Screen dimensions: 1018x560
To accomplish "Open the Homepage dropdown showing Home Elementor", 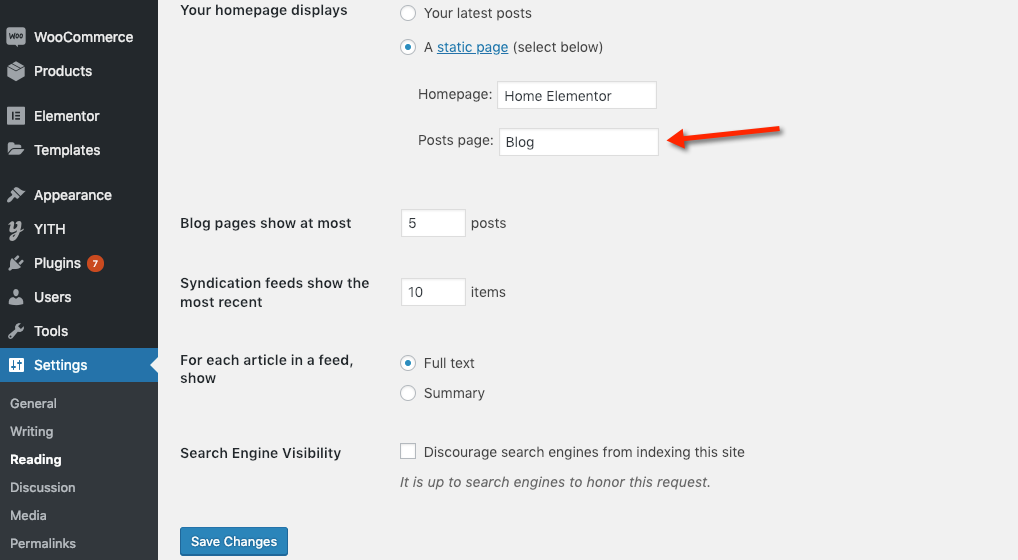I will 576,96.
